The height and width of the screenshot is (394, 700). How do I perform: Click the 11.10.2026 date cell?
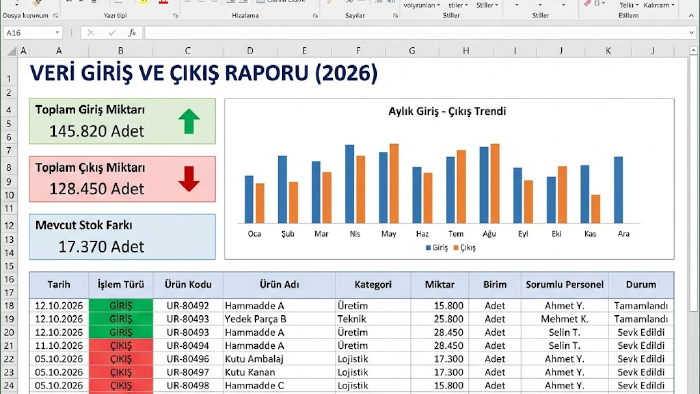(x=59, y=345)
